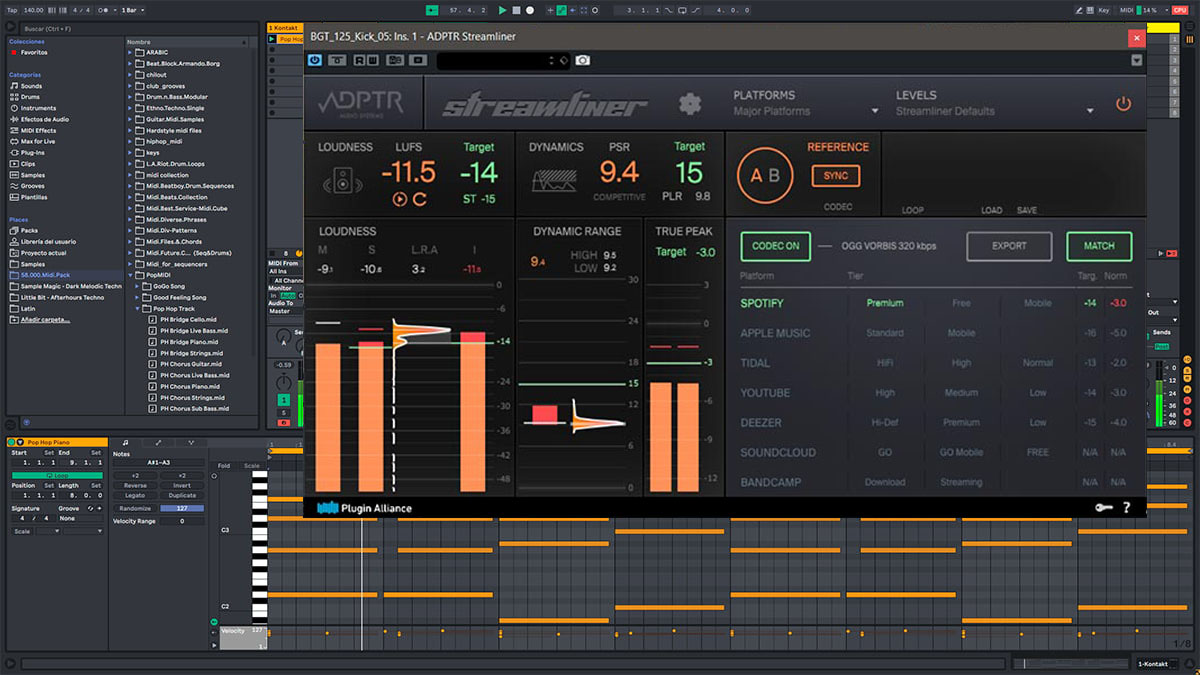Select the SOUNDCLOUD platform row

click(x=778, y=453)
